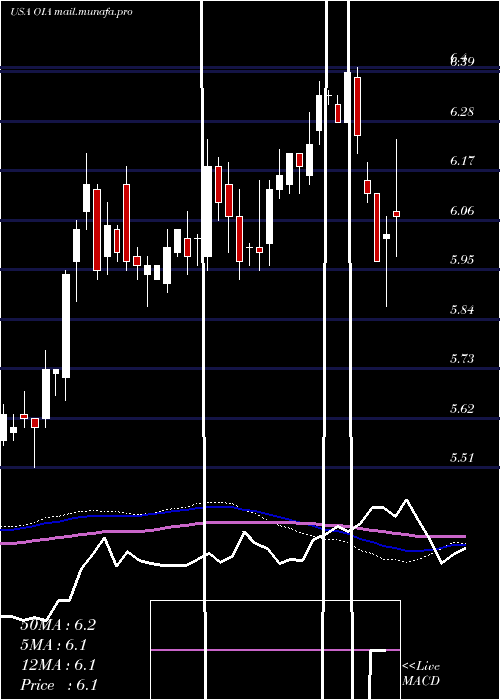Click the 5.62 price axis label
The height and width of the screenshot is (700, 500).
click(462, 408)
